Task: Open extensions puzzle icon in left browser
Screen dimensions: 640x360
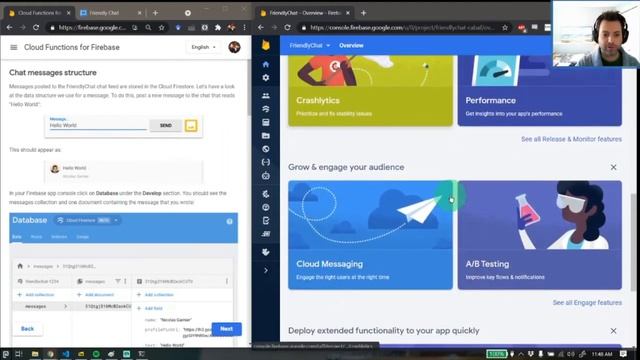Action: [x=218, y=27]
